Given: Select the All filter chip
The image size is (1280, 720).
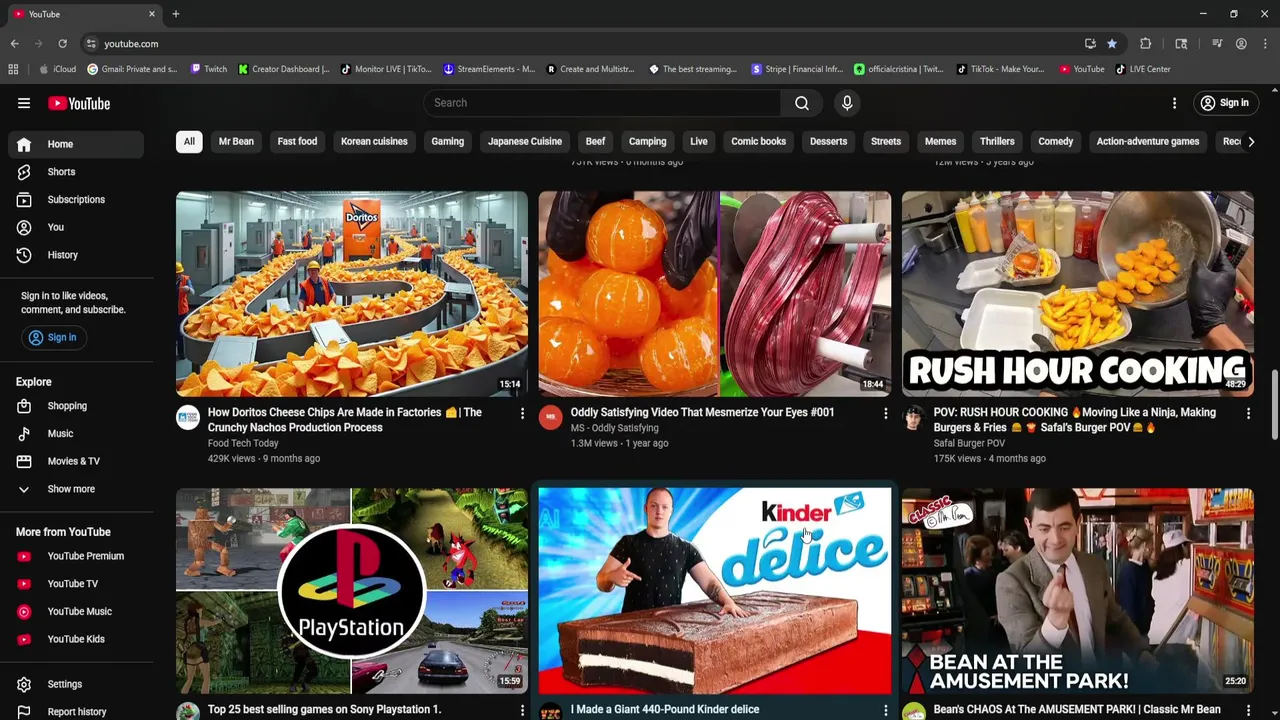Looking at the screenshot, I should point(189,141).
